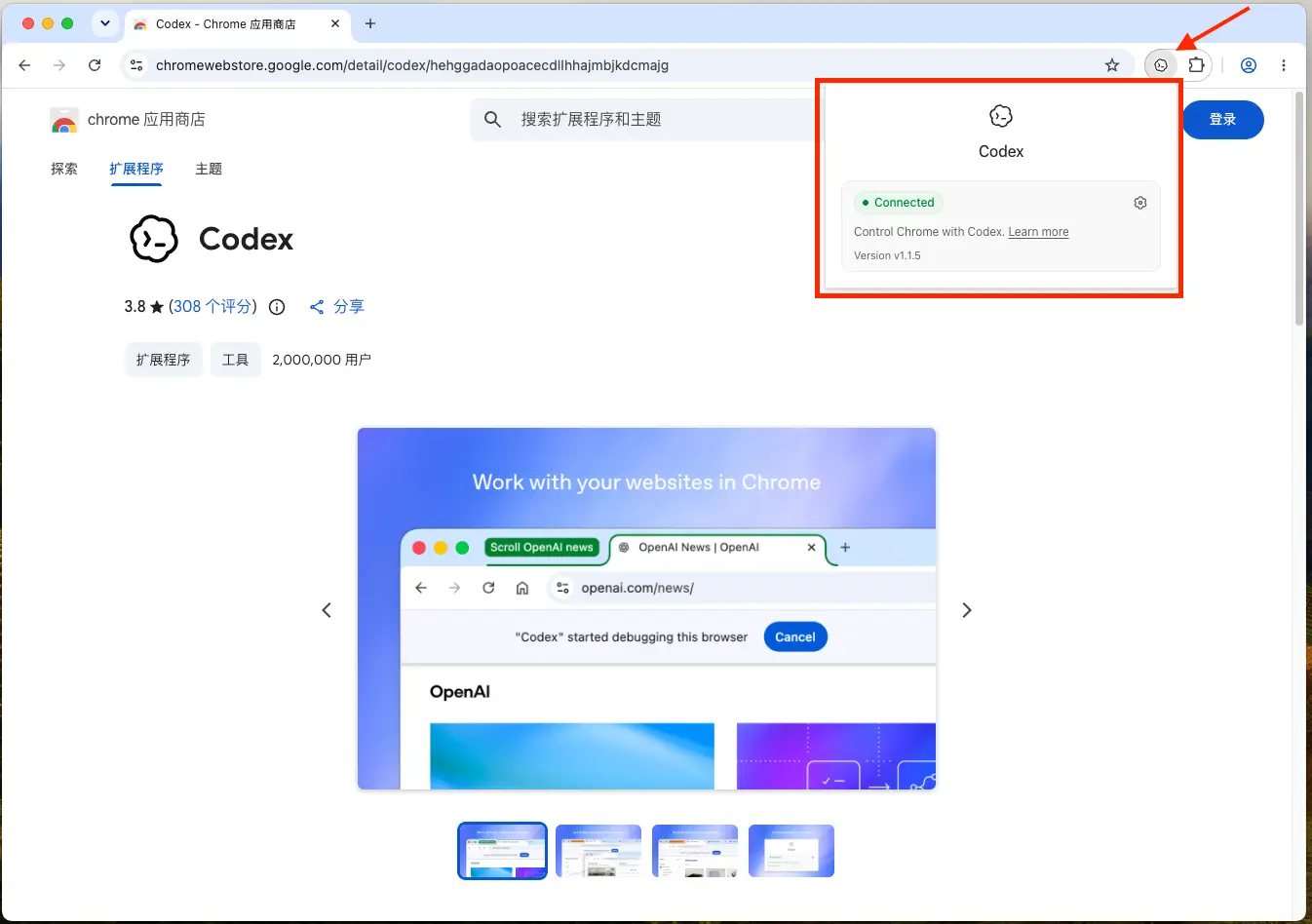Switch to the 探索 tab

[x=64, y=169]
